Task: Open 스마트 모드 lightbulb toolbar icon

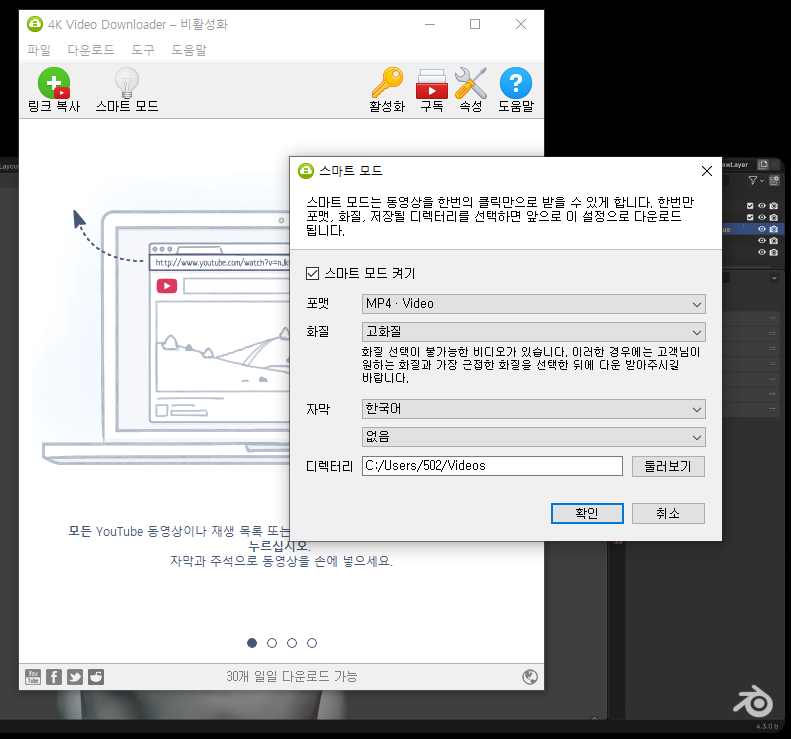Action: [x=127, y=83]
